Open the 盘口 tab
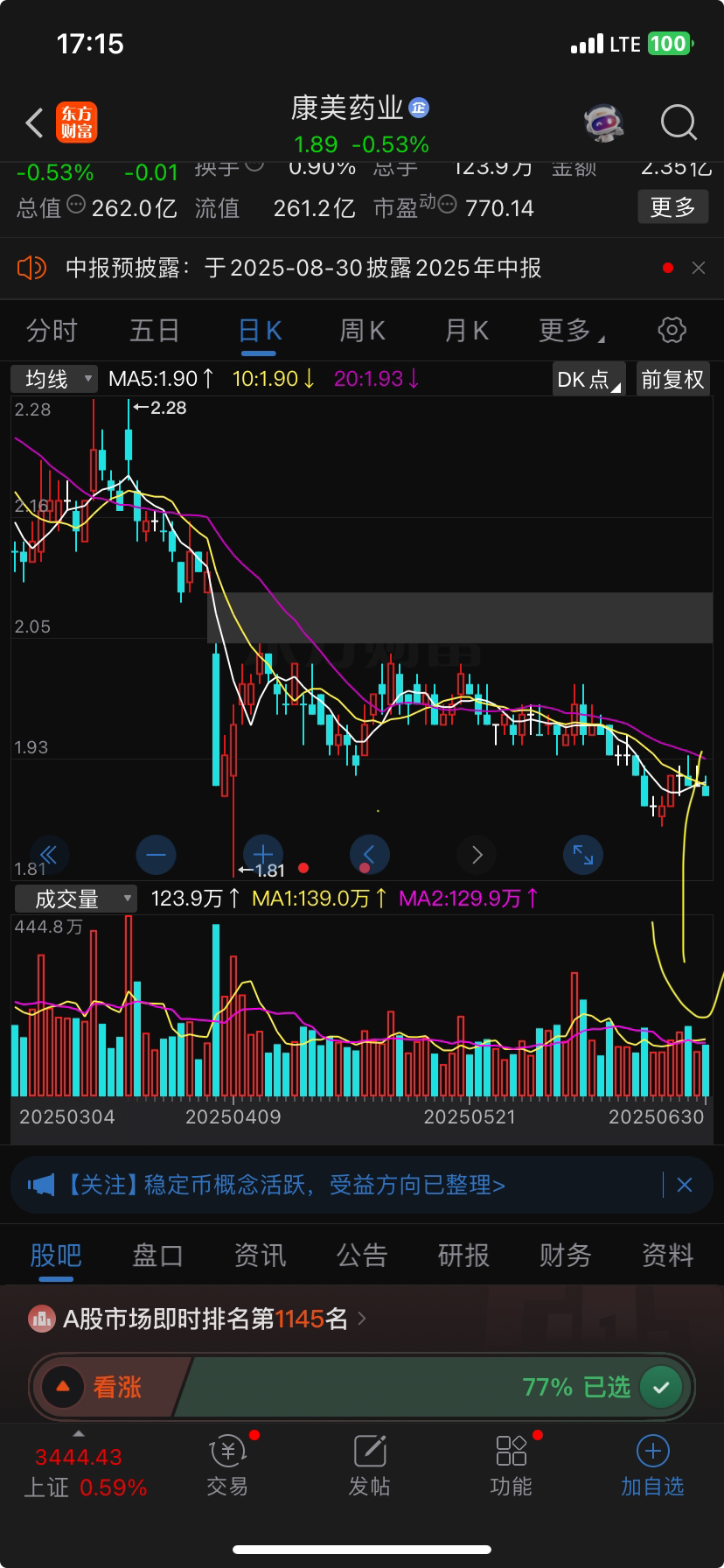 click(x=157, y=1256)
